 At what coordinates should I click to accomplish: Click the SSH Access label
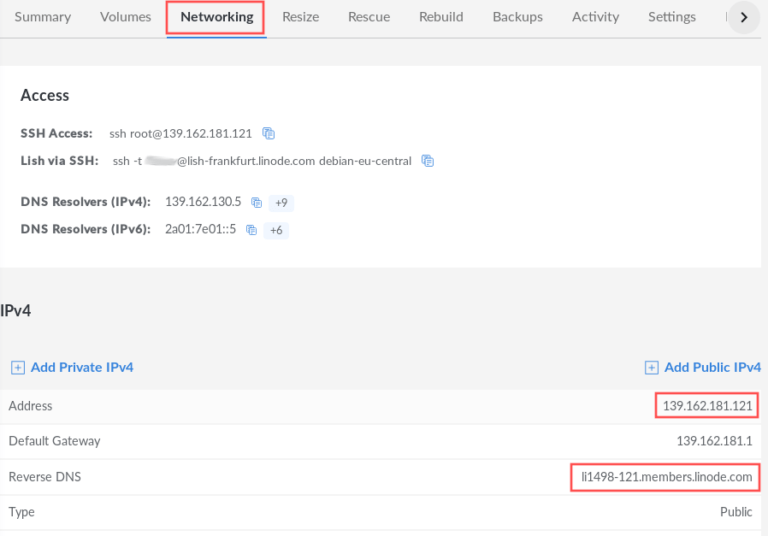click(x=56, y=133)
